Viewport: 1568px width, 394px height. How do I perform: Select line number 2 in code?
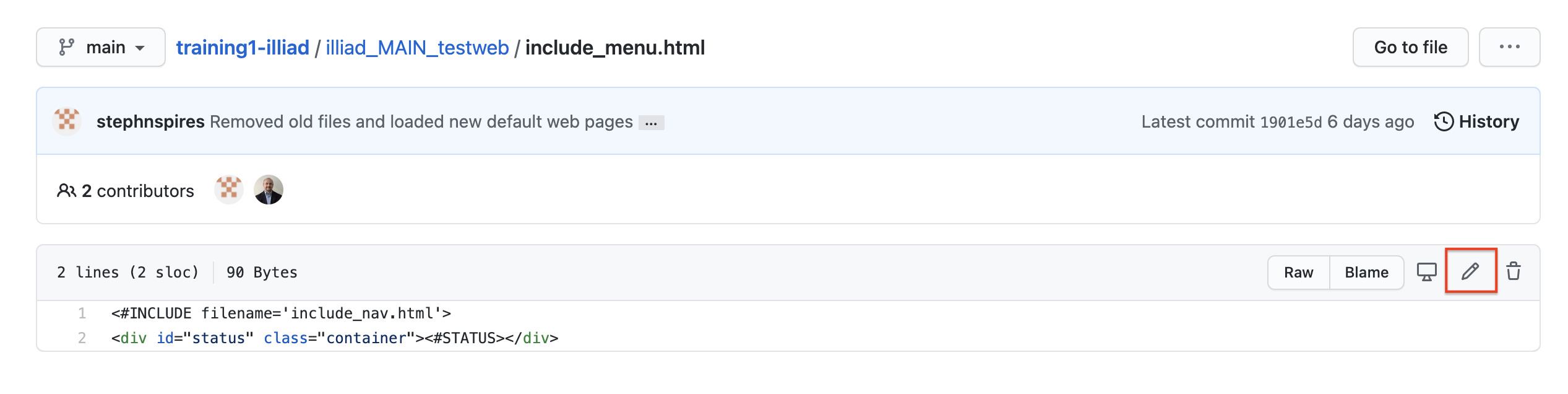(82, 338)
